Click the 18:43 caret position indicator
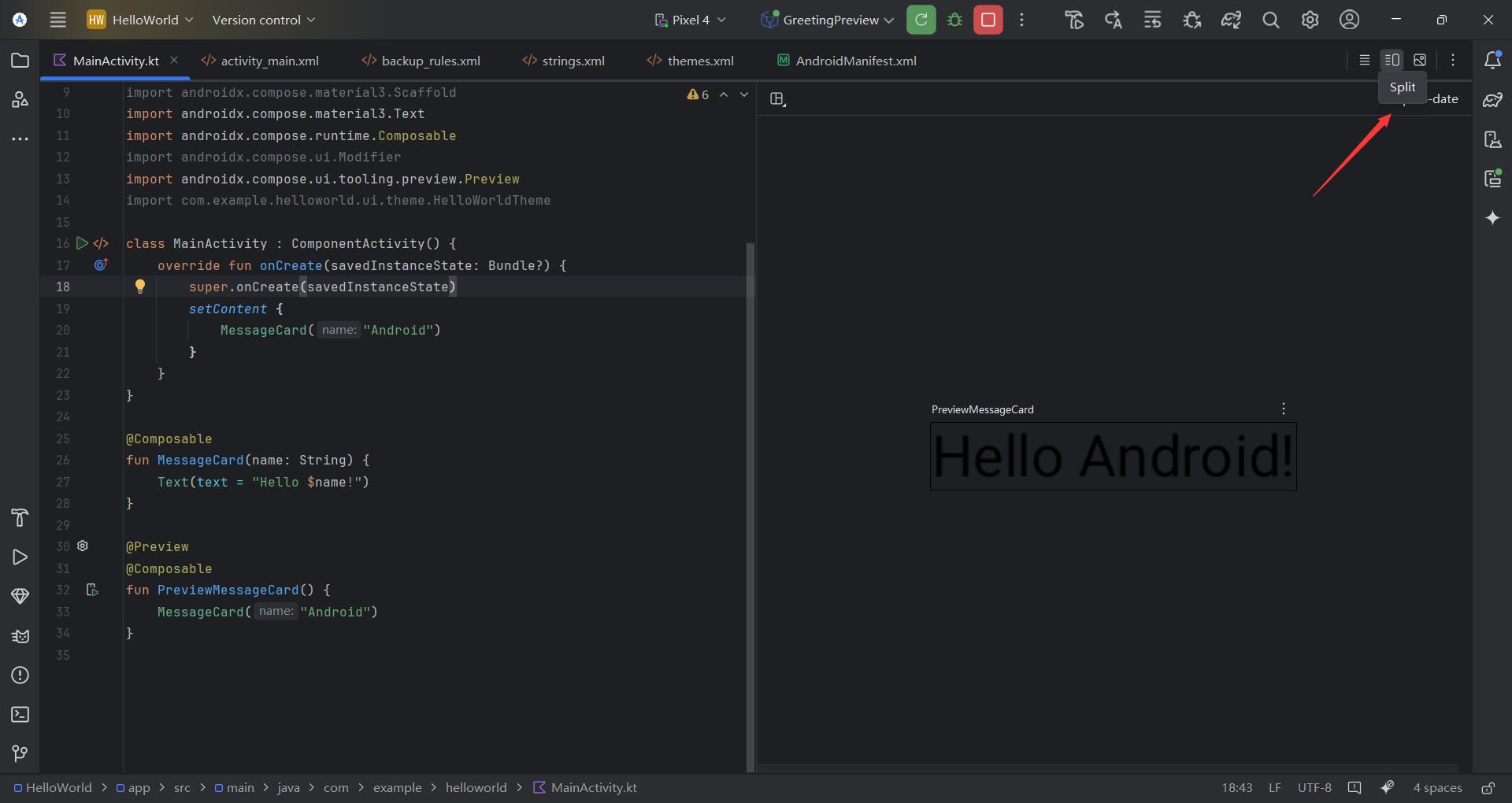The image size is (1512, 803). (1236, 787)
